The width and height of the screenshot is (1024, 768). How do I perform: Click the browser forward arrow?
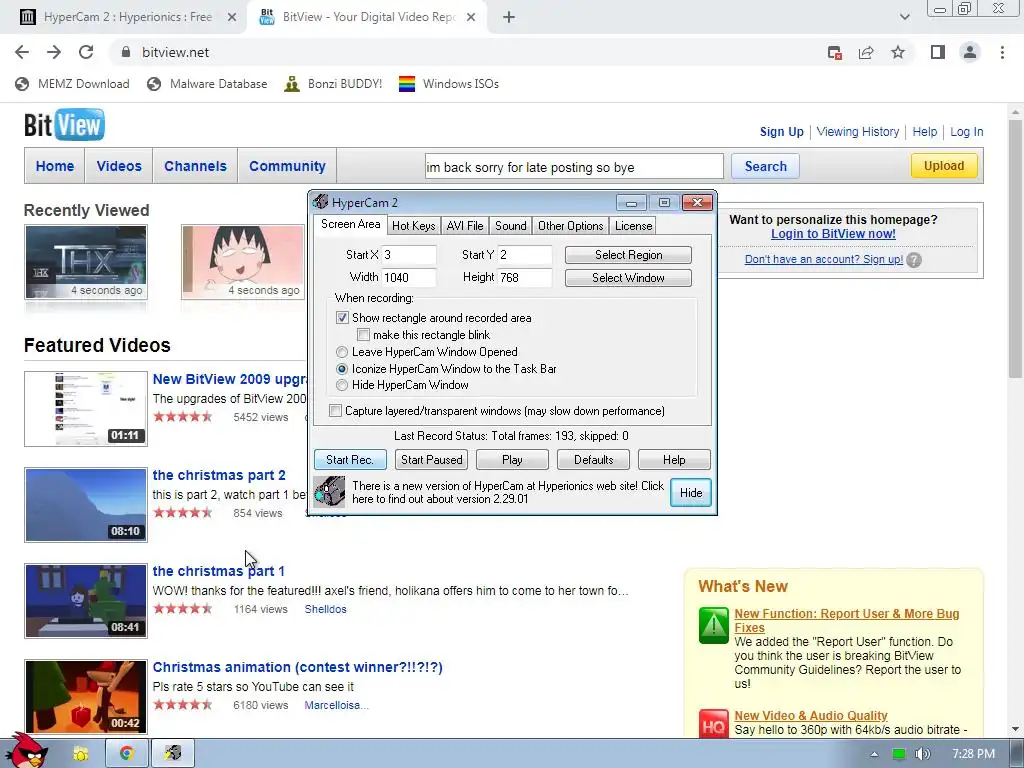54,52
